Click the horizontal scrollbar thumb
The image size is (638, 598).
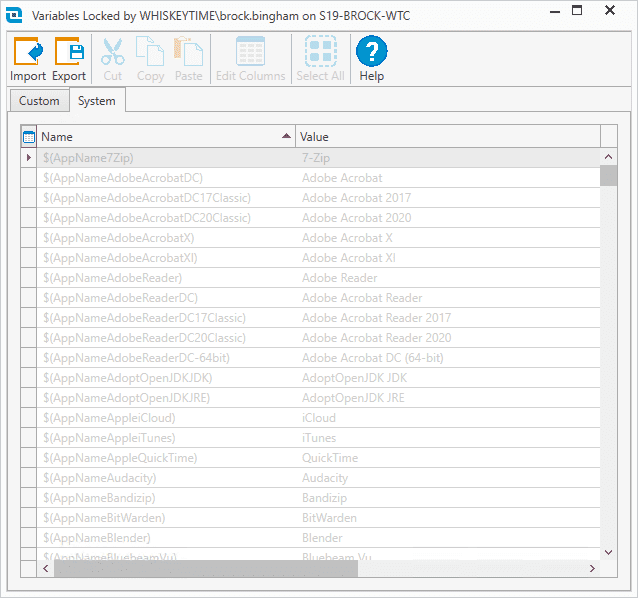(x=206, y=568)
